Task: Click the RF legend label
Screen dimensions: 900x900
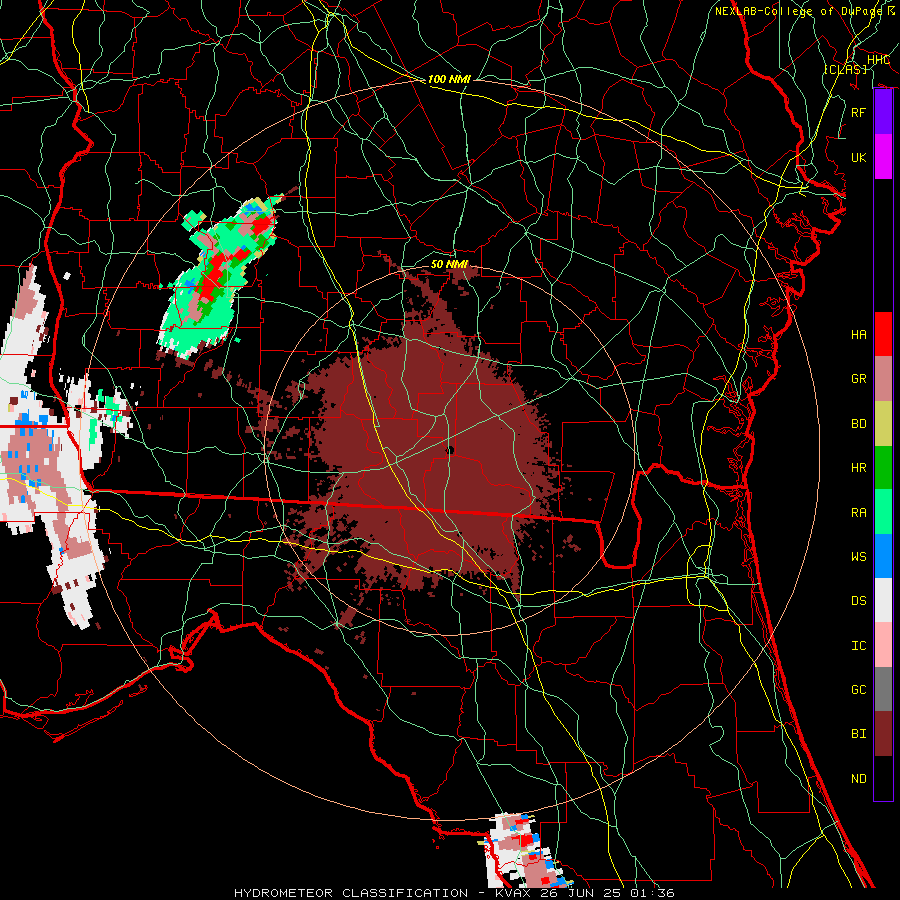Action: pos(859,112)
